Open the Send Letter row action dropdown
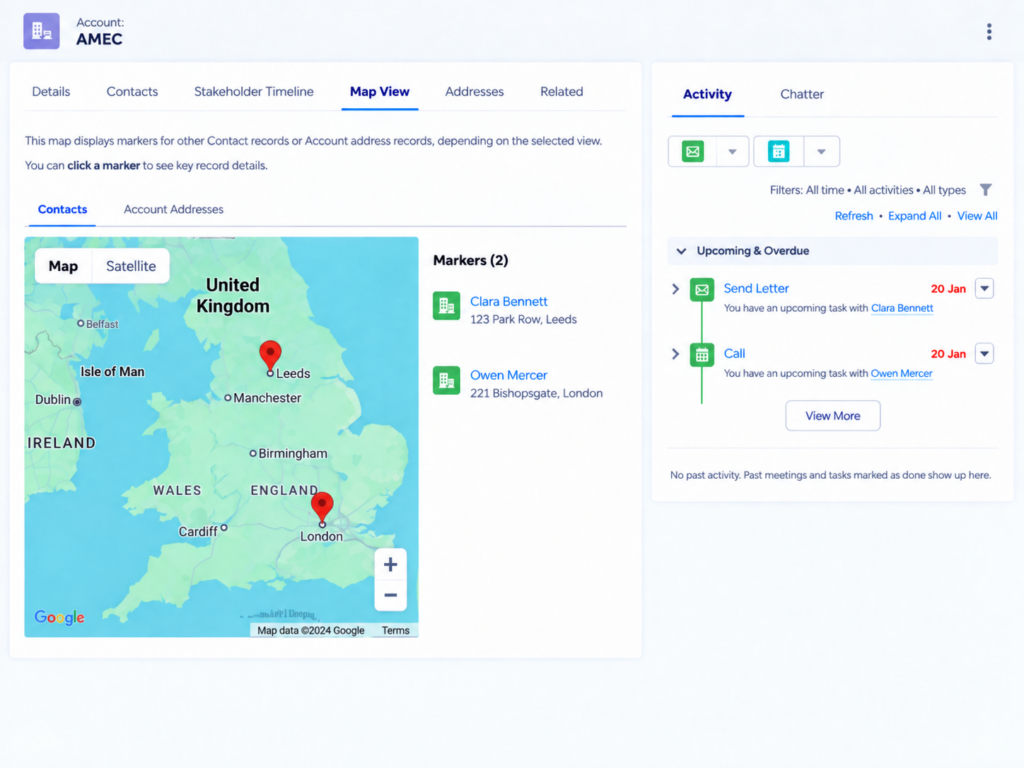The image size is (1024, 768). click(x=984, y=288)
